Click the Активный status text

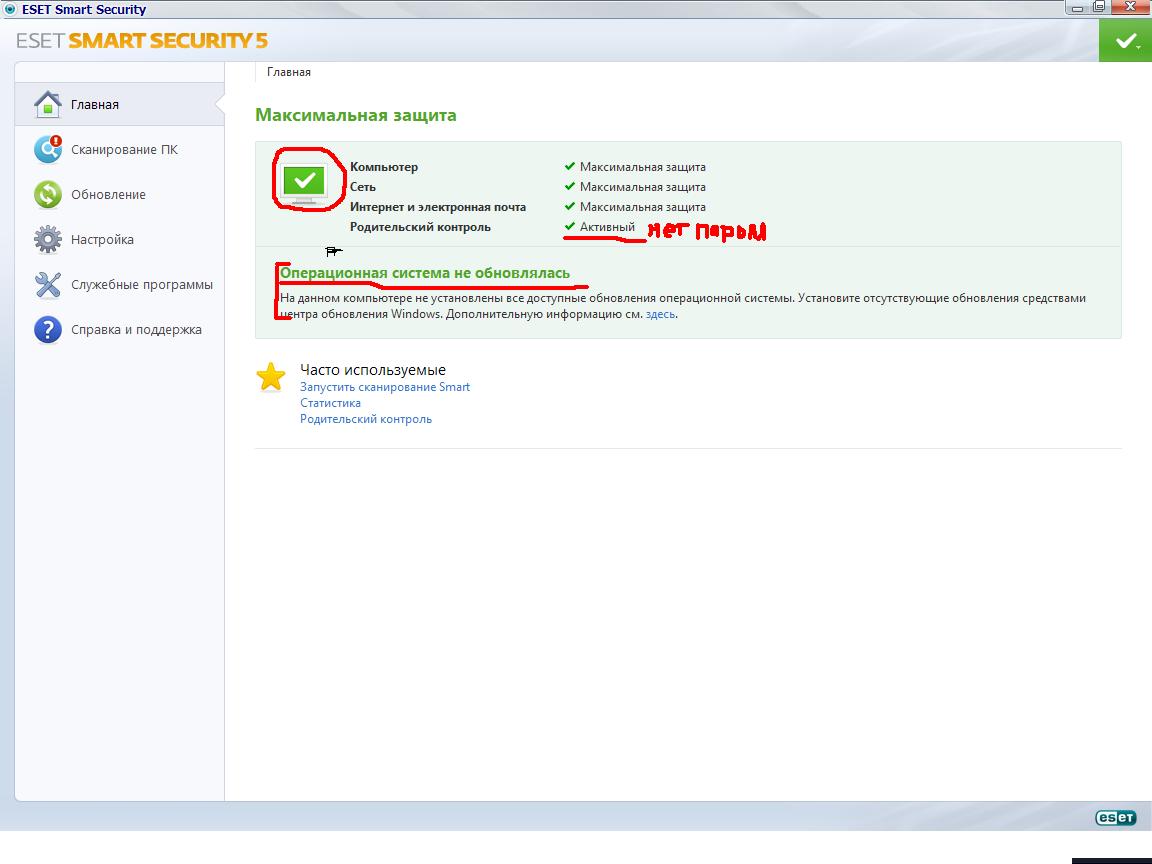pos(607,227)
